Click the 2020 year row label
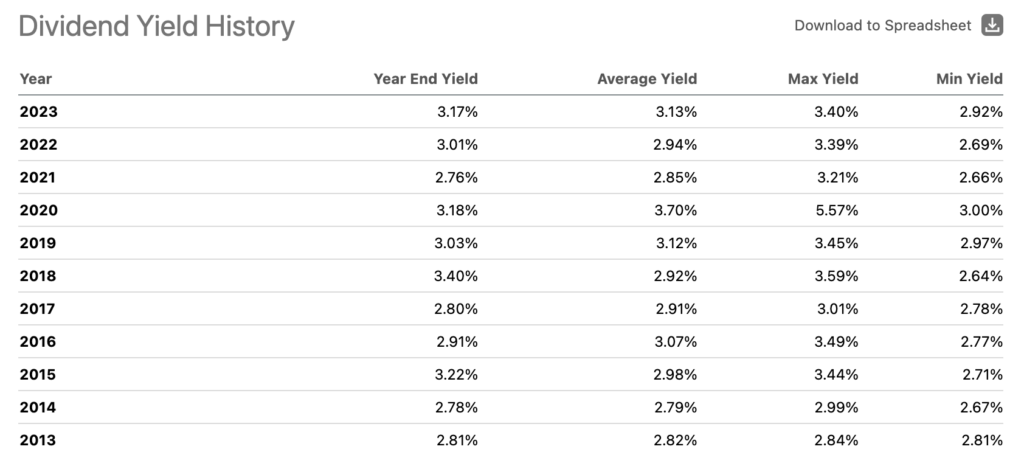The image size is (1024, 466). 38,211
